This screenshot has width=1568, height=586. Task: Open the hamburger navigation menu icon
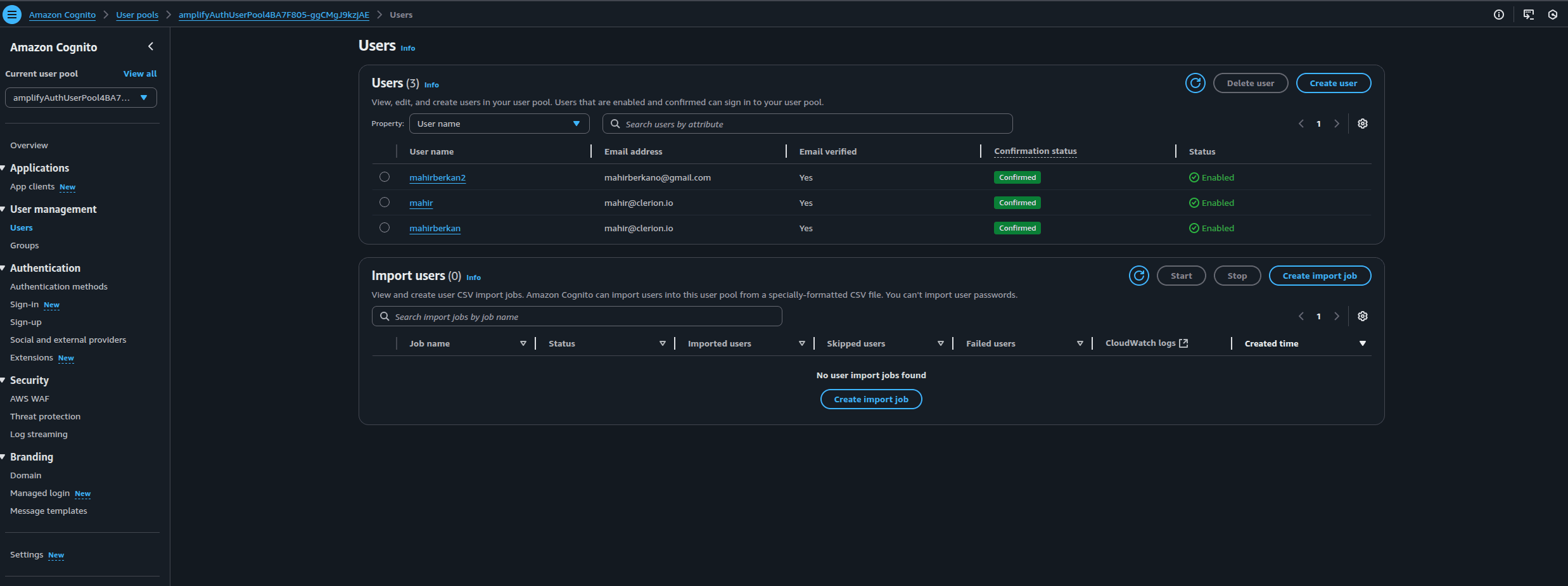12,15
